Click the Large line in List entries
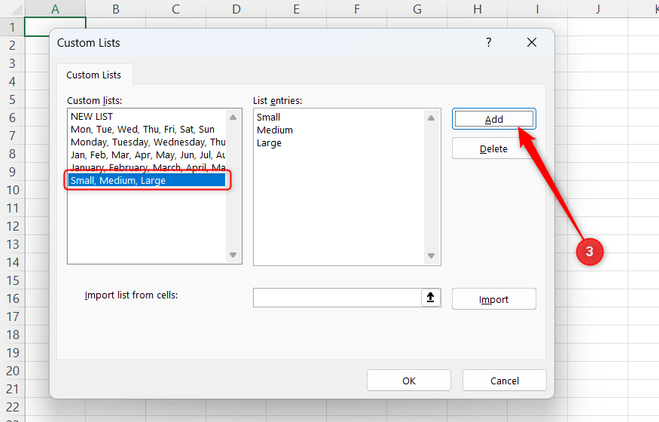The height and width of the screenshot is (422, 659). (x=269, y=143)
